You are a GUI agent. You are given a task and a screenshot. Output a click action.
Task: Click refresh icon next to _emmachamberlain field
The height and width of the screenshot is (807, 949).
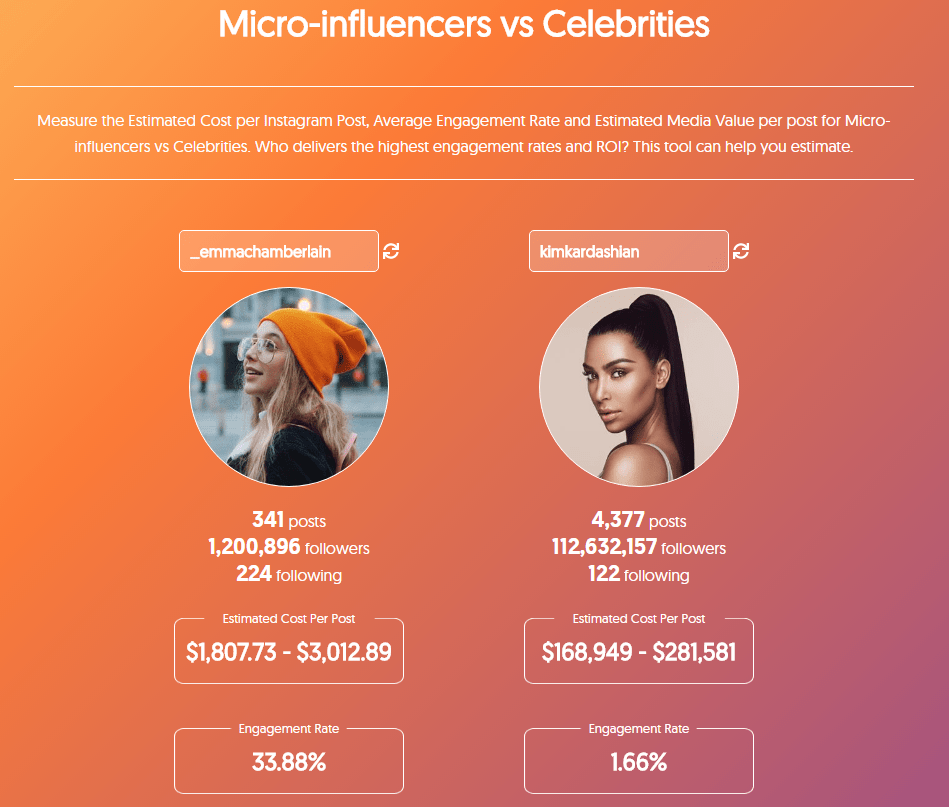click(391, 251)
